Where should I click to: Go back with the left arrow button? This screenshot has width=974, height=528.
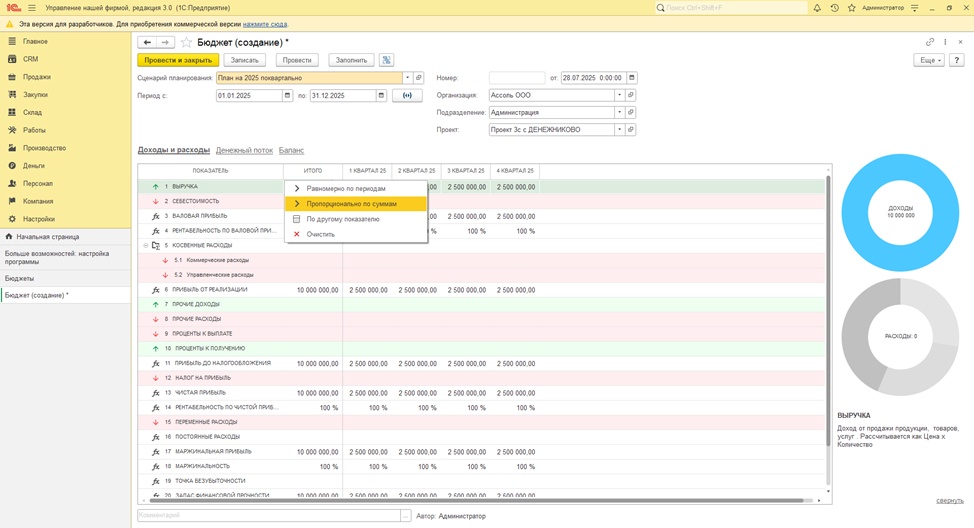[147, 43]
